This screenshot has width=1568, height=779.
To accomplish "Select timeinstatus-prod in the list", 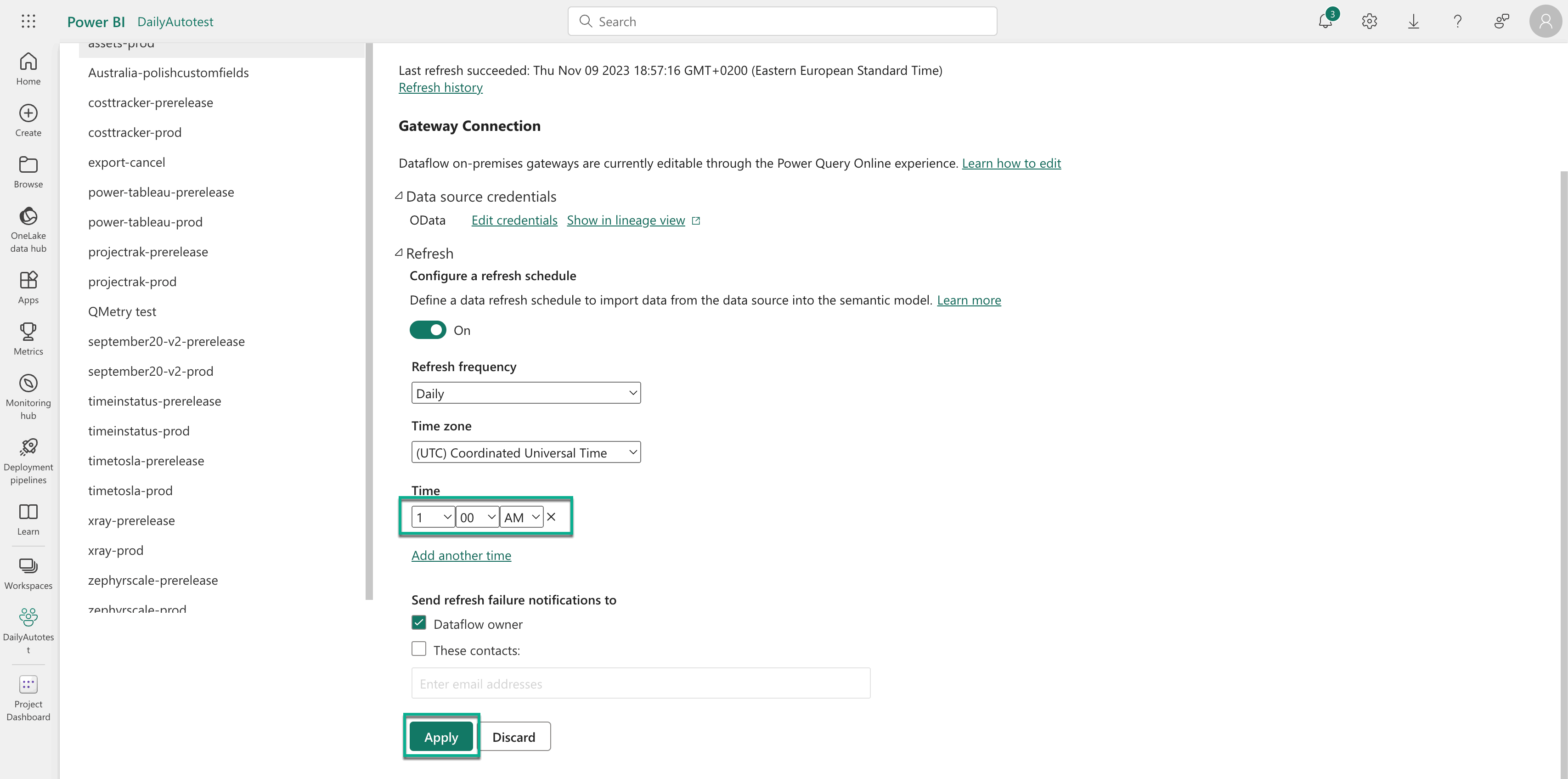I will coord(139,431).
